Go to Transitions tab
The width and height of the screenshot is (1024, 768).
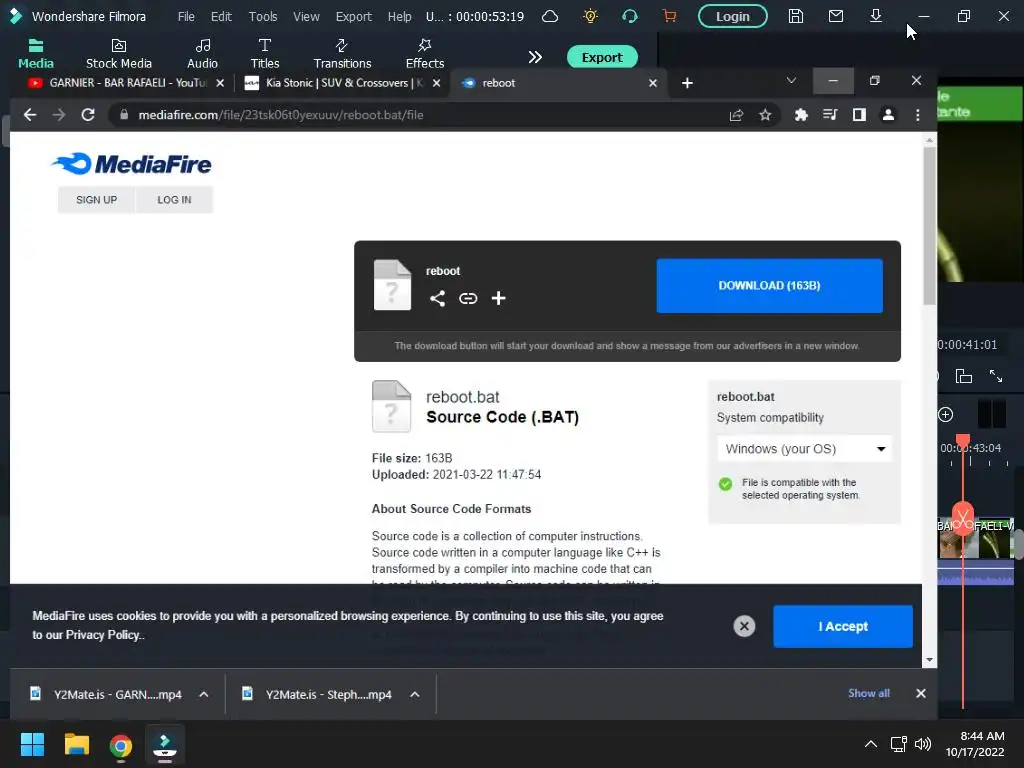(342, 54)
